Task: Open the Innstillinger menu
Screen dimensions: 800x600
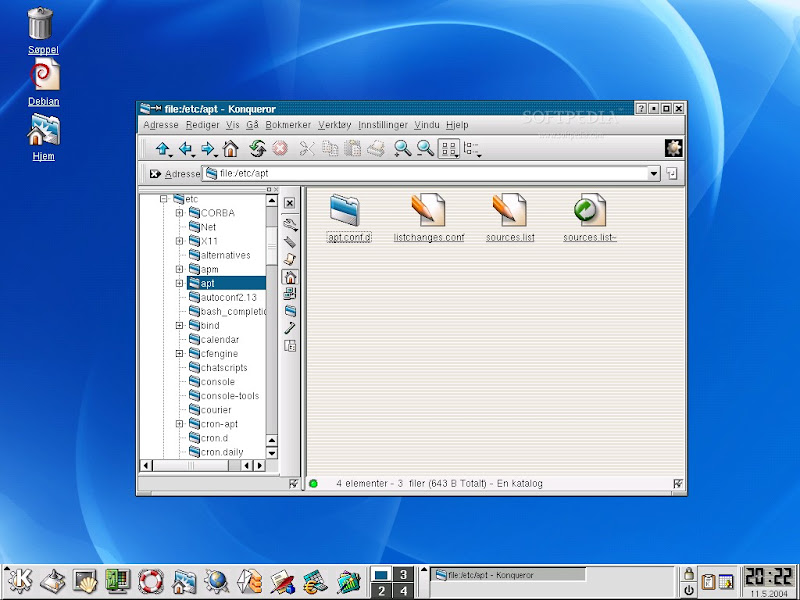Action: (x=383, y=125)
